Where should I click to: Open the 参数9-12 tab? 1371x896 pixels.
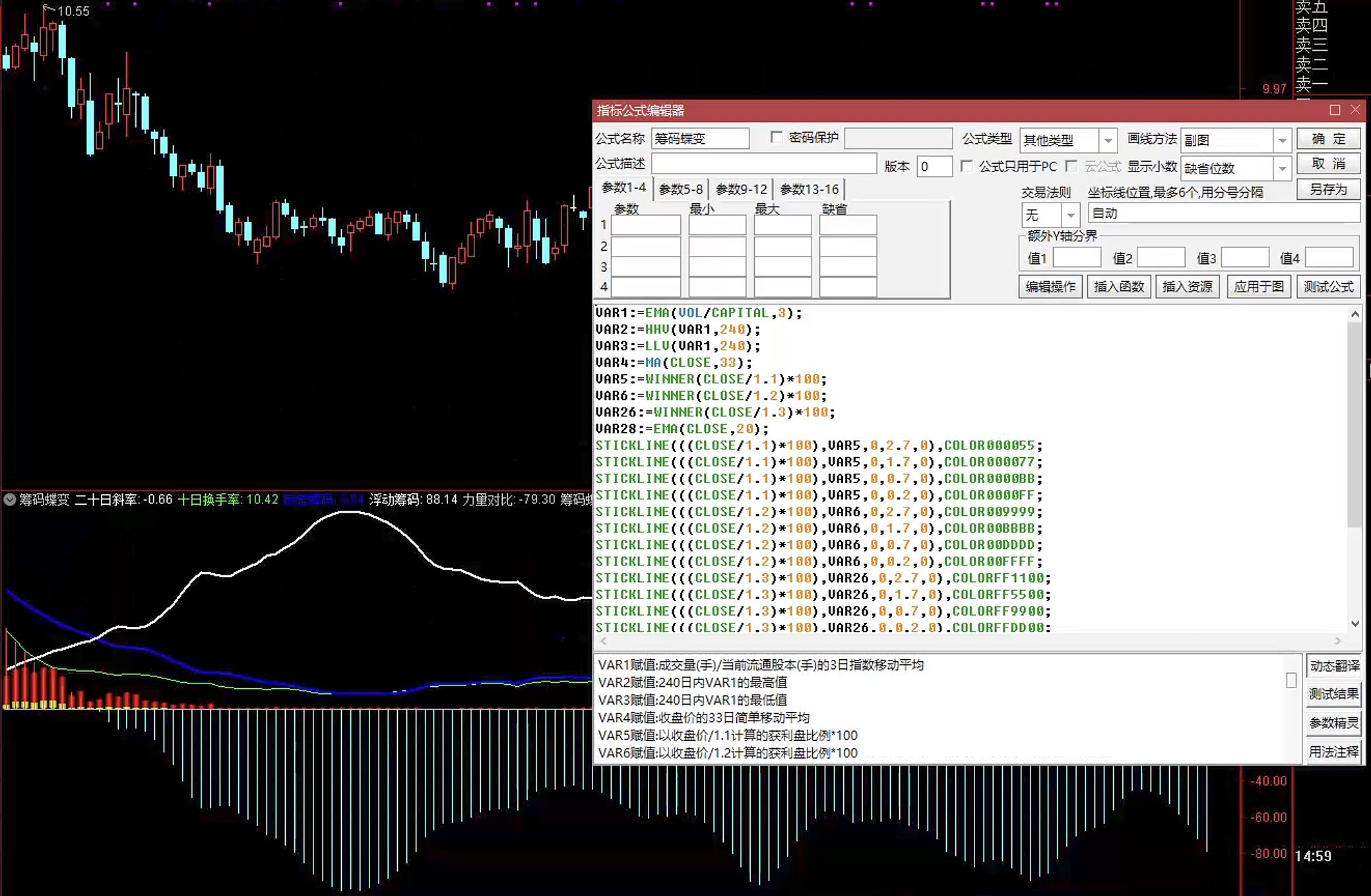742,189
